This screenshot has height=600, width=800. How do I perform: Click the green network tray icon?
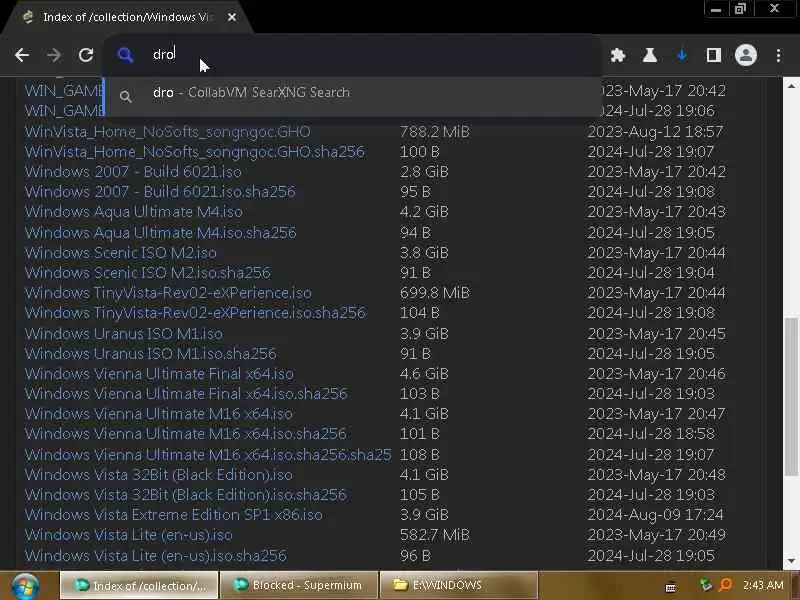pos(706,585)
